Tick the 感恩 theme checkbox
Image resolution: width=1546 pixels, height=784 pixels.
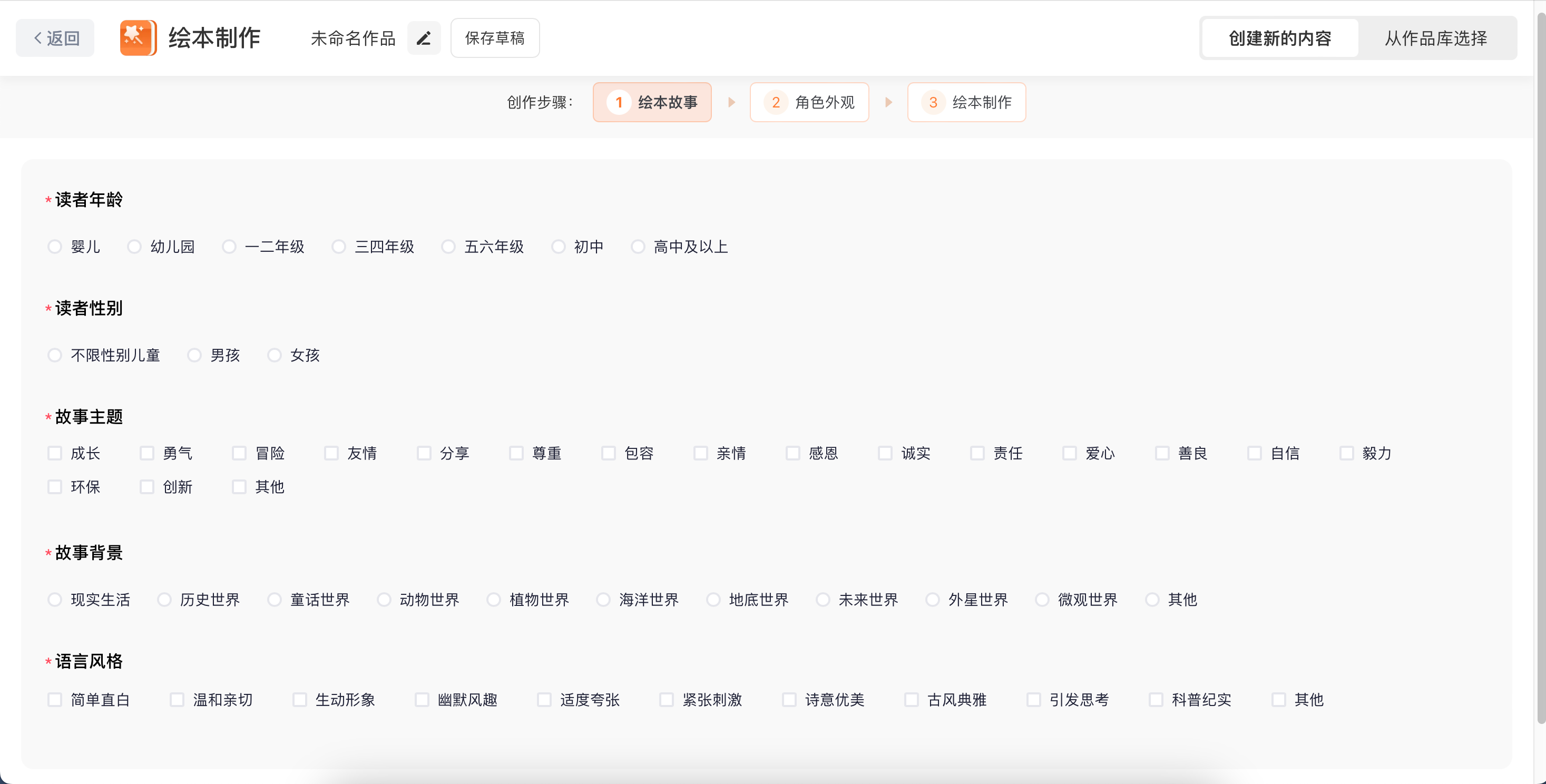click(794, 453)
